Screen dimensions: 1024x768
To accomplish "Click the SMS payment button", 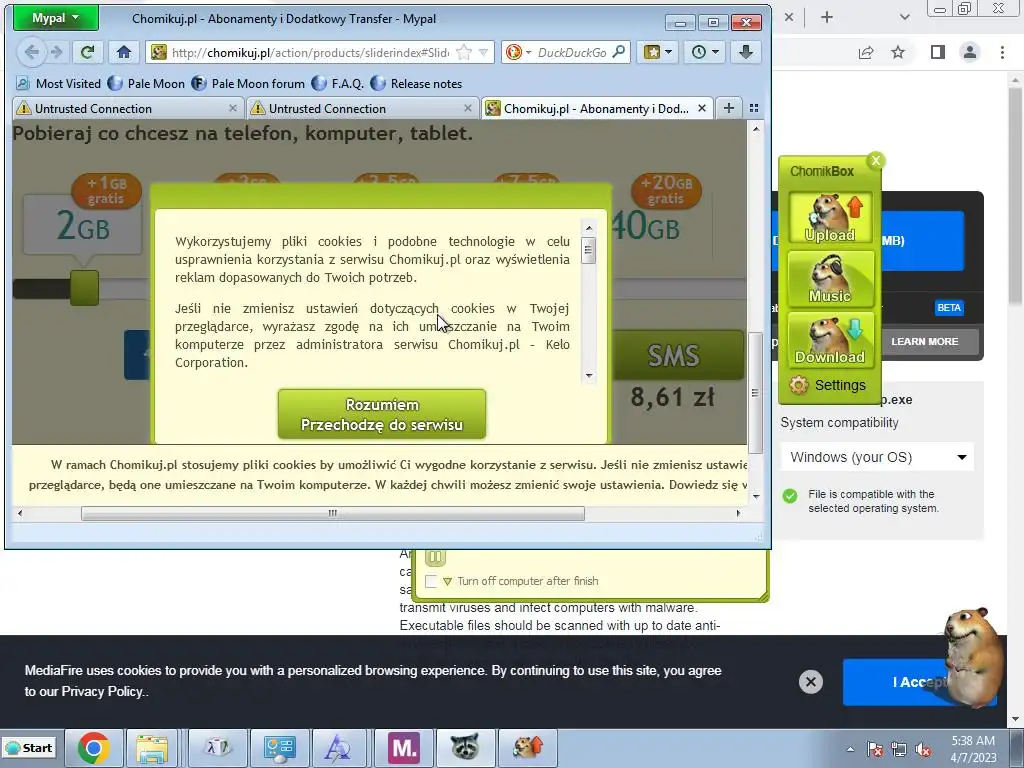I will (x=673, y=355).
